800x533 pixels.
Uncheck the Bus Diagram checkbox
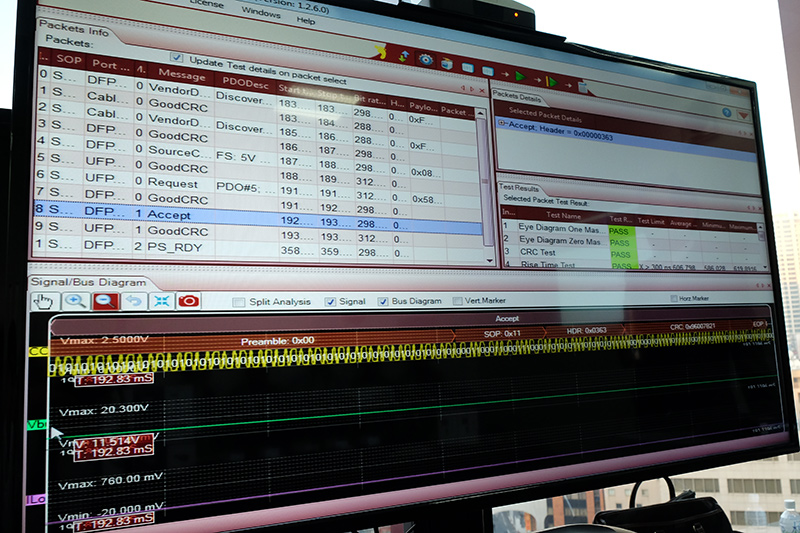[x=383, y=301]
